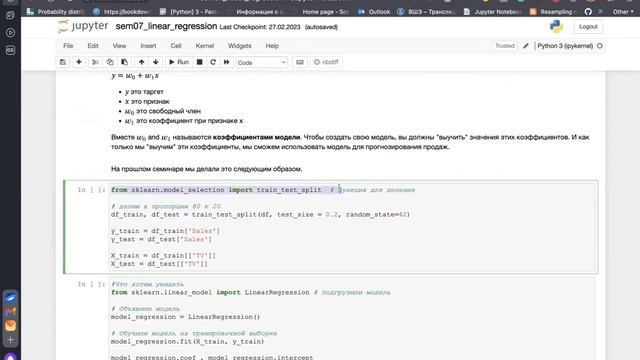The image size is (640, 360).
Task: Open the [Python] 3 bookmark
Action: click(187, 12)
